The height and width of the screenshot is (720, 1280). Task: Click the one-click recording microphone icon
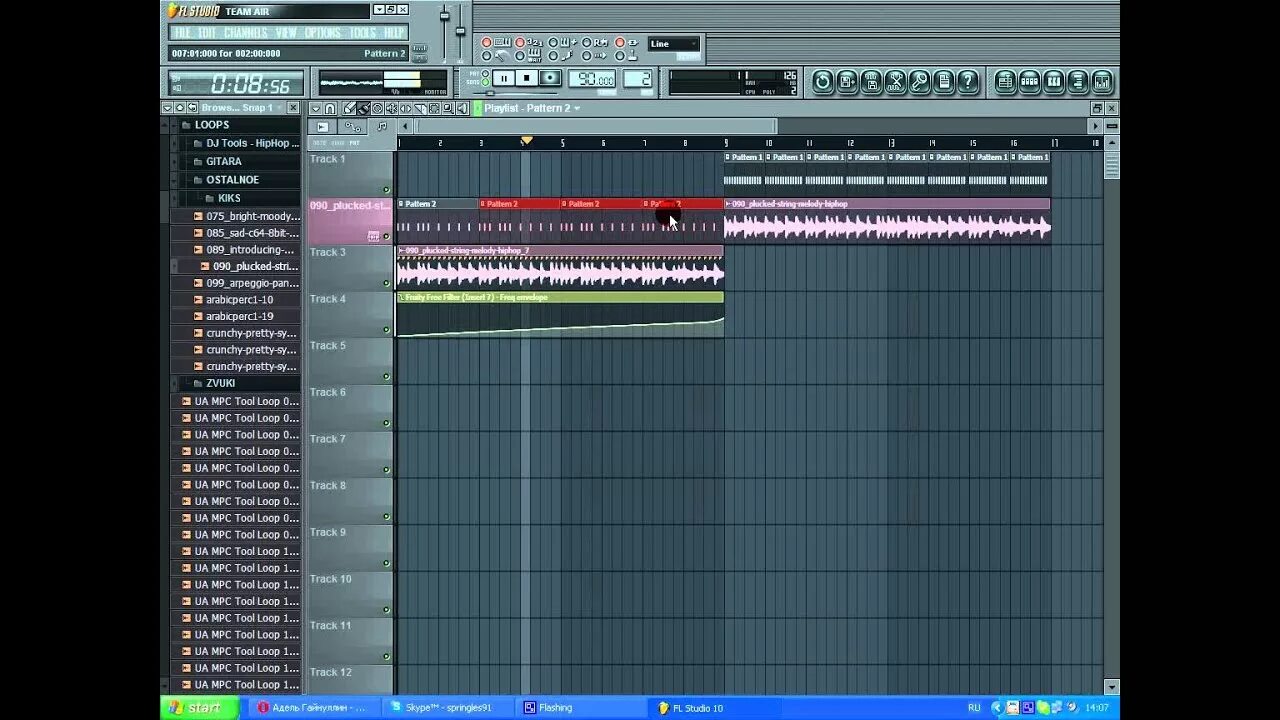point(919,82)
